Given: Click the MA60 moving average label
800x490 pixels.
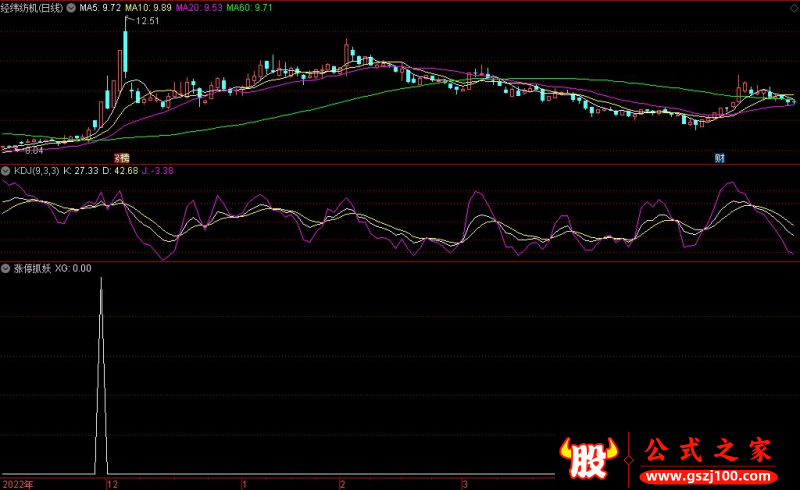Looking at the screenshot, I should (251, 7).
